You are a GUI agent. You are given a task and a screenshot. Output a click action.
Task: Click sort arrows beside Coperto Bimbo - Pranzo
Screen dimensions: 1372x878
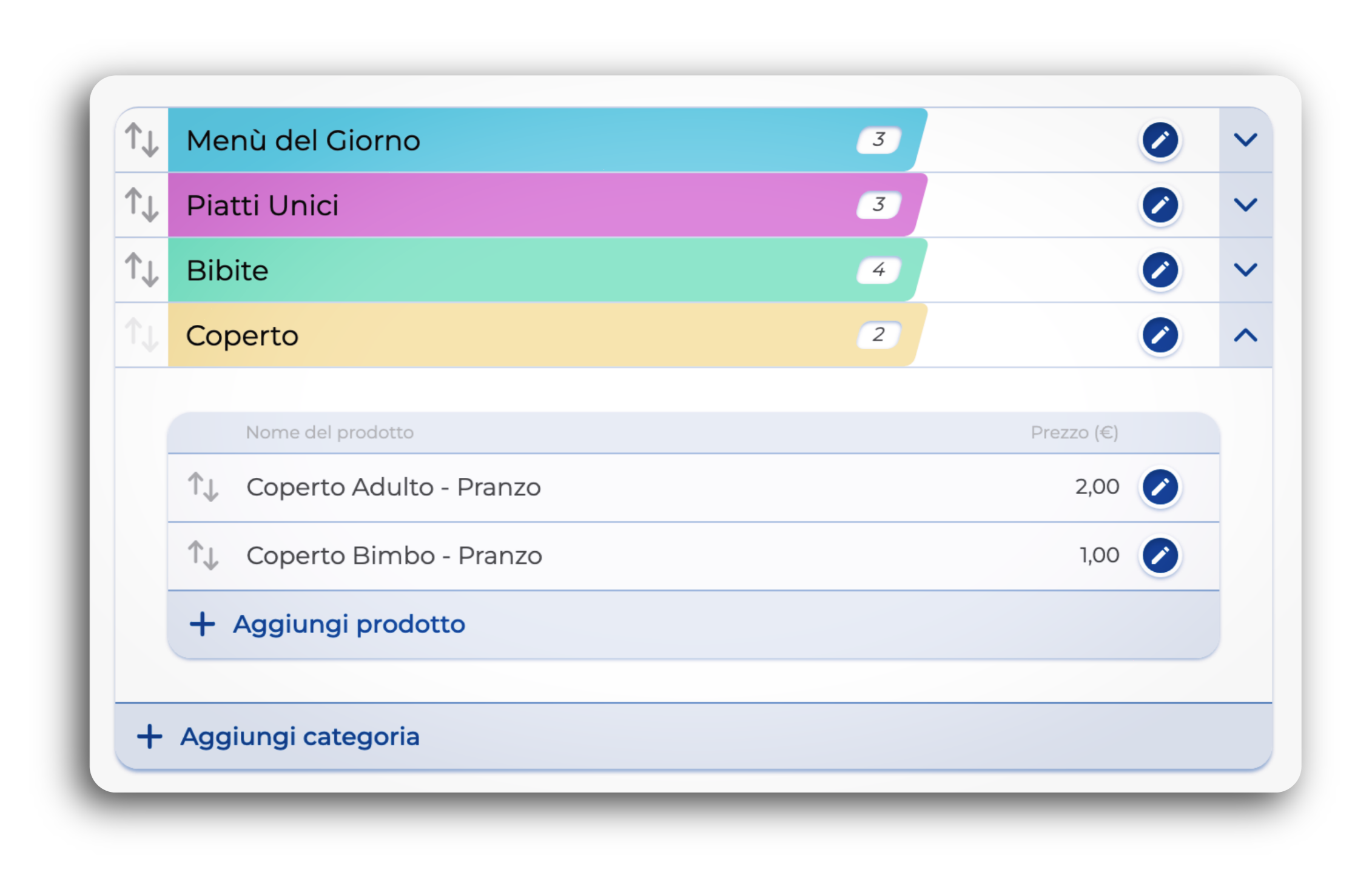(x=203, y=555)
